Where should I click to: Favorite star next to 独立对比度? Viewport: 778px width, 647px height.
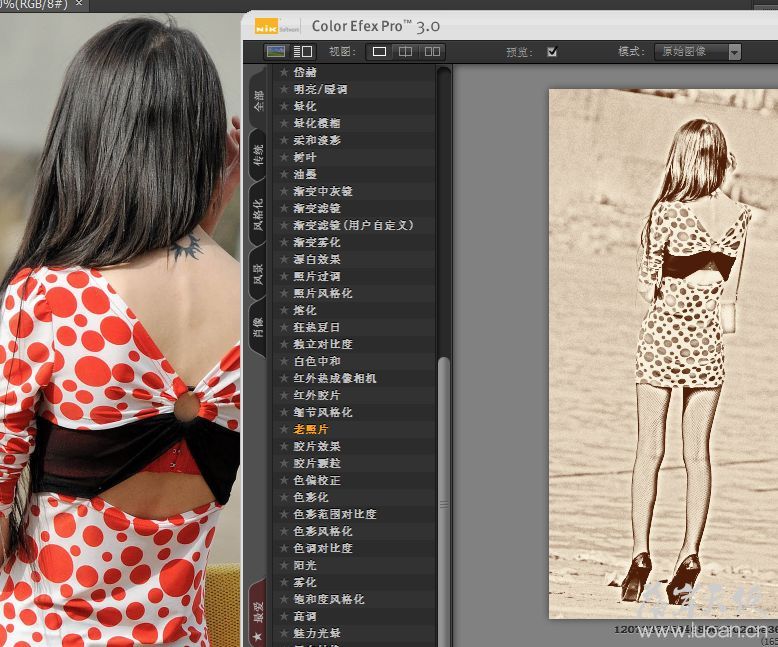click(x=284, y=343)
